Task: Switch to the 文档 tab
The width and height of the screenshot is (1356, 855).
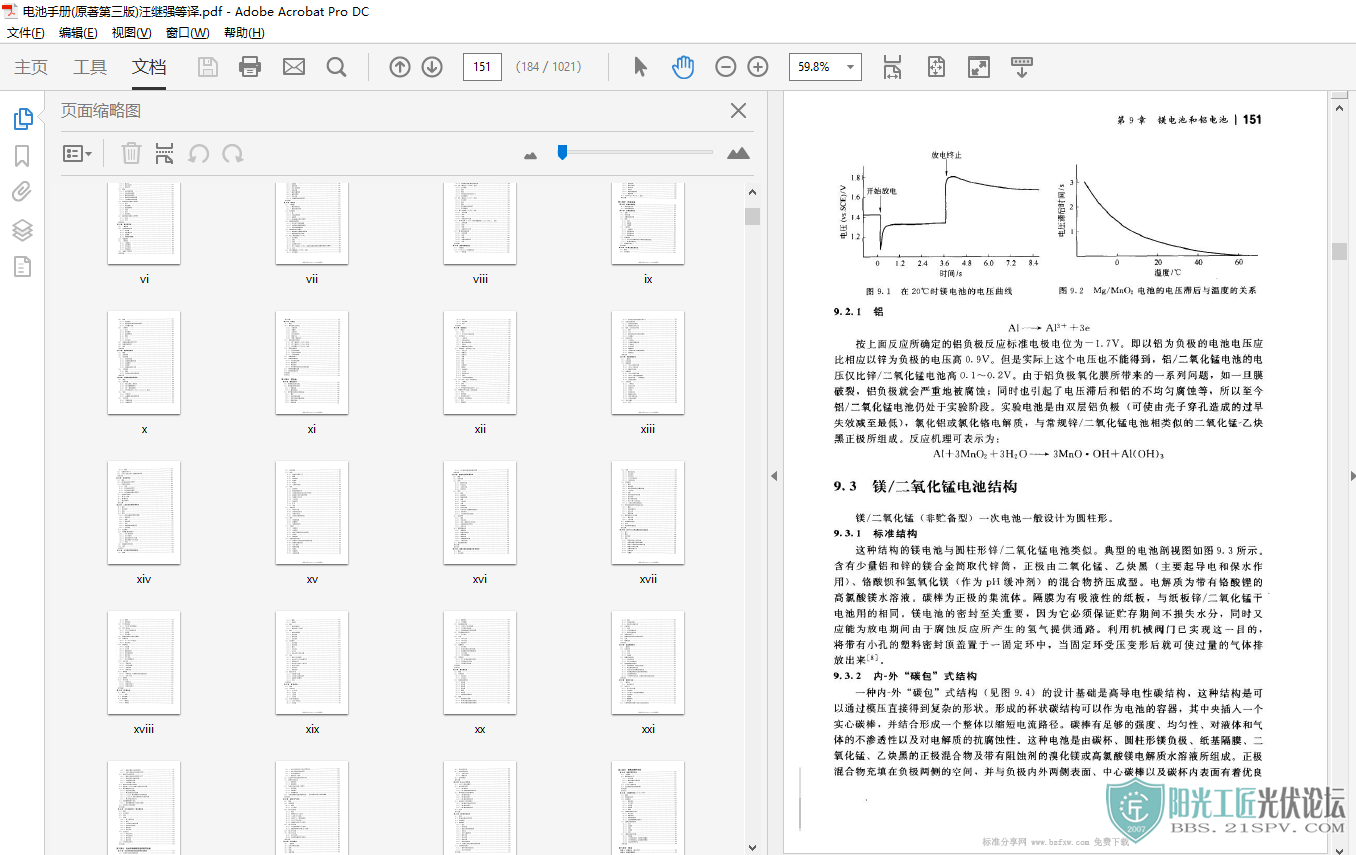Action: (x=149, y=67)
